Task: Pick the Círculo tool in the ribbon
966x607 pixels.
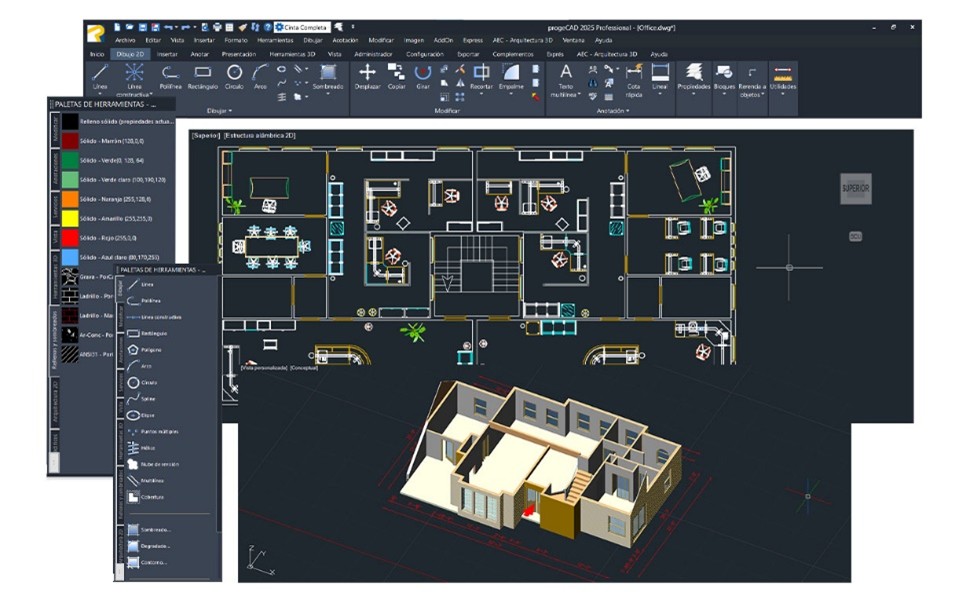Action: (234, 76)
